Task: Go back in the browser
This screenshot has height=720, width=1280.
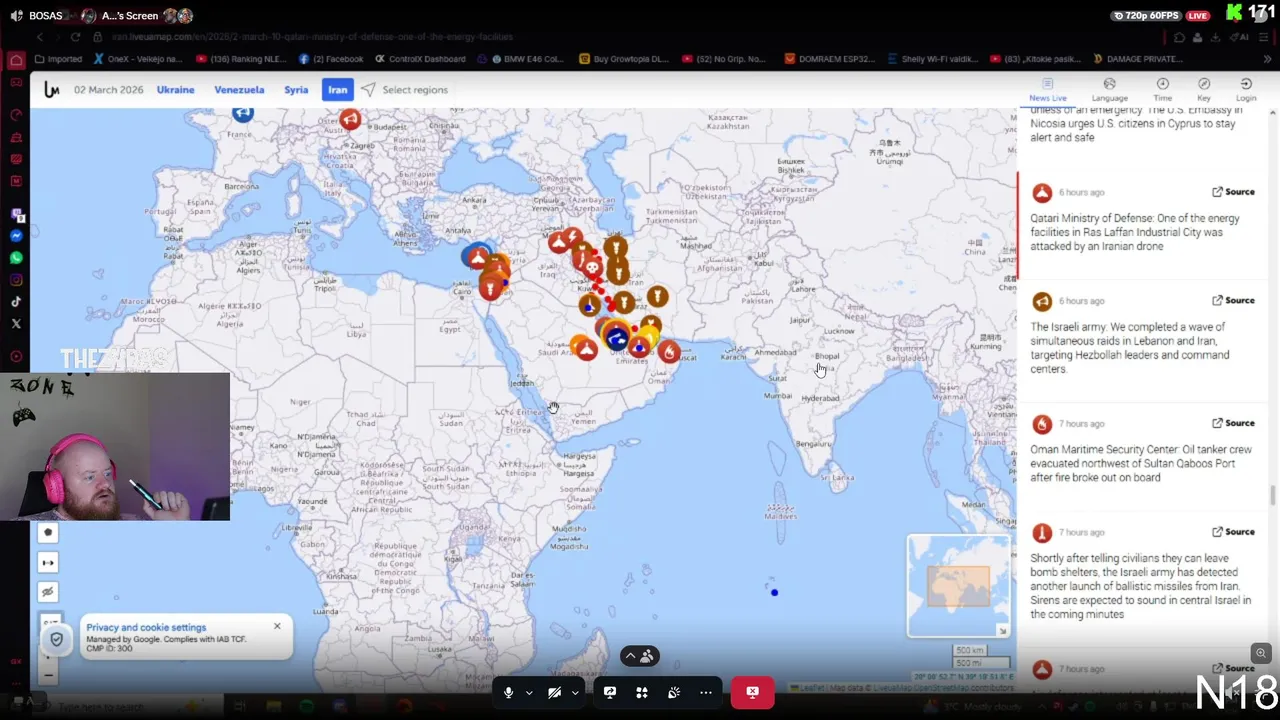Action: click(40, 37)
